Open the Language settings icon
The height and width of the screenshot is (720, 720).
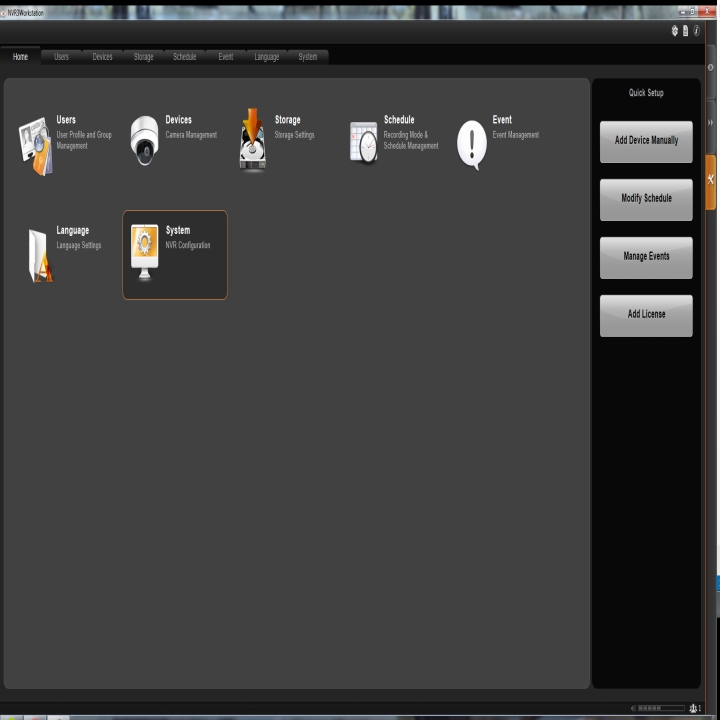pos(38,255)
